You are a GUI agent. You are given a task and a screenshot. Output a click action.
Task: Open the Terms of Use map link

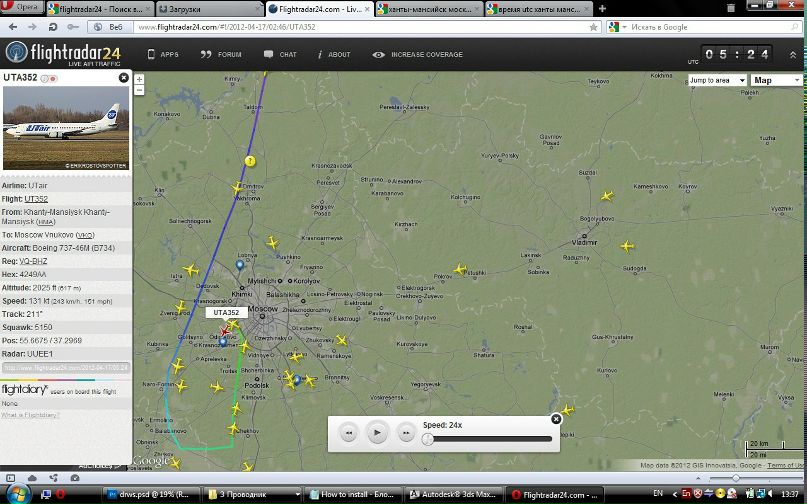point(784,465)
